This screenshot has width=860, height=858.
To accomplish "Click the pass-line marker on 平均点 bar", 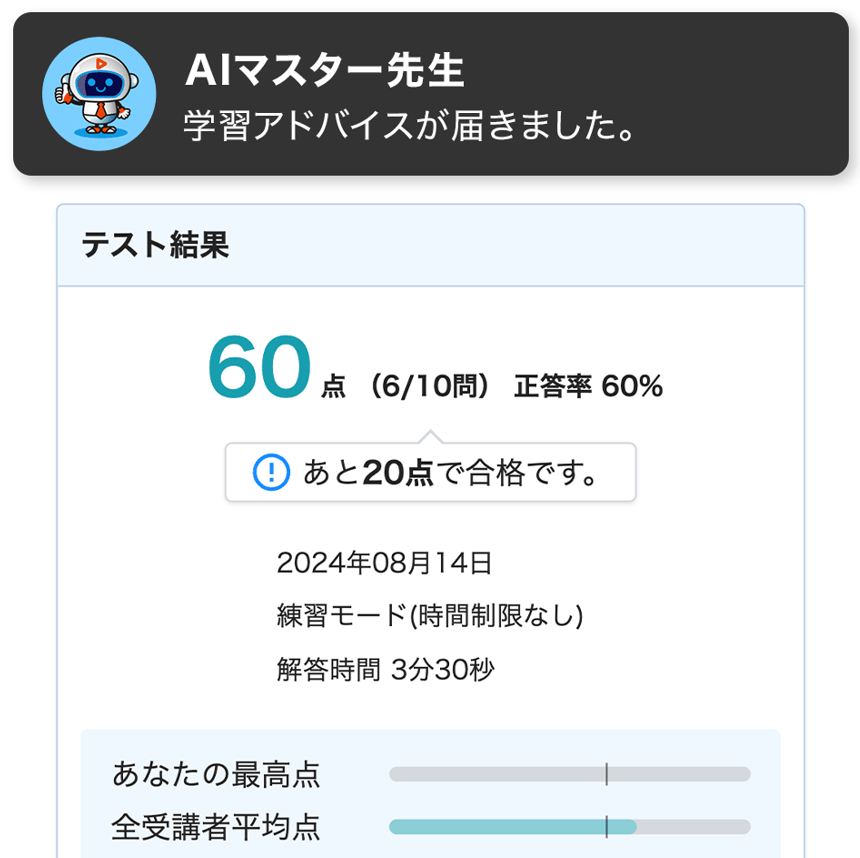I will click(606, 827).
